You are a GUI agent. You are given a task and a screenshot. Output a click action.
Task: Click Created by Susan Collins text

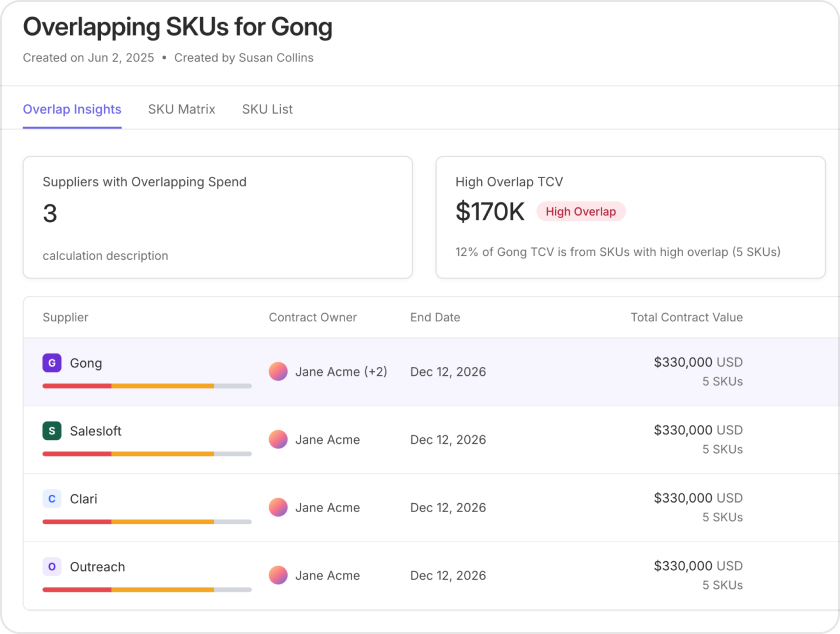click(x=244, y=58)
